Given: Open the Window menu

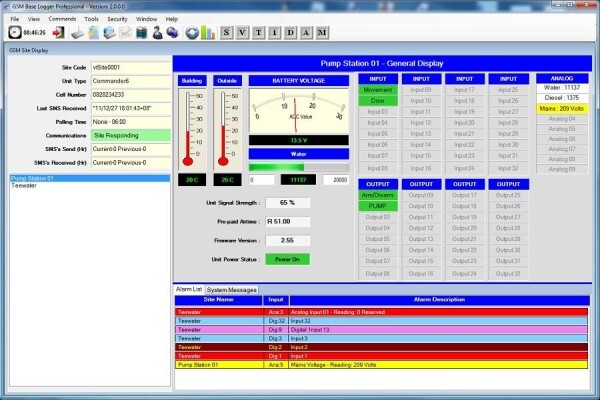Looking at the screenshot, I should (x=146, y=19).
